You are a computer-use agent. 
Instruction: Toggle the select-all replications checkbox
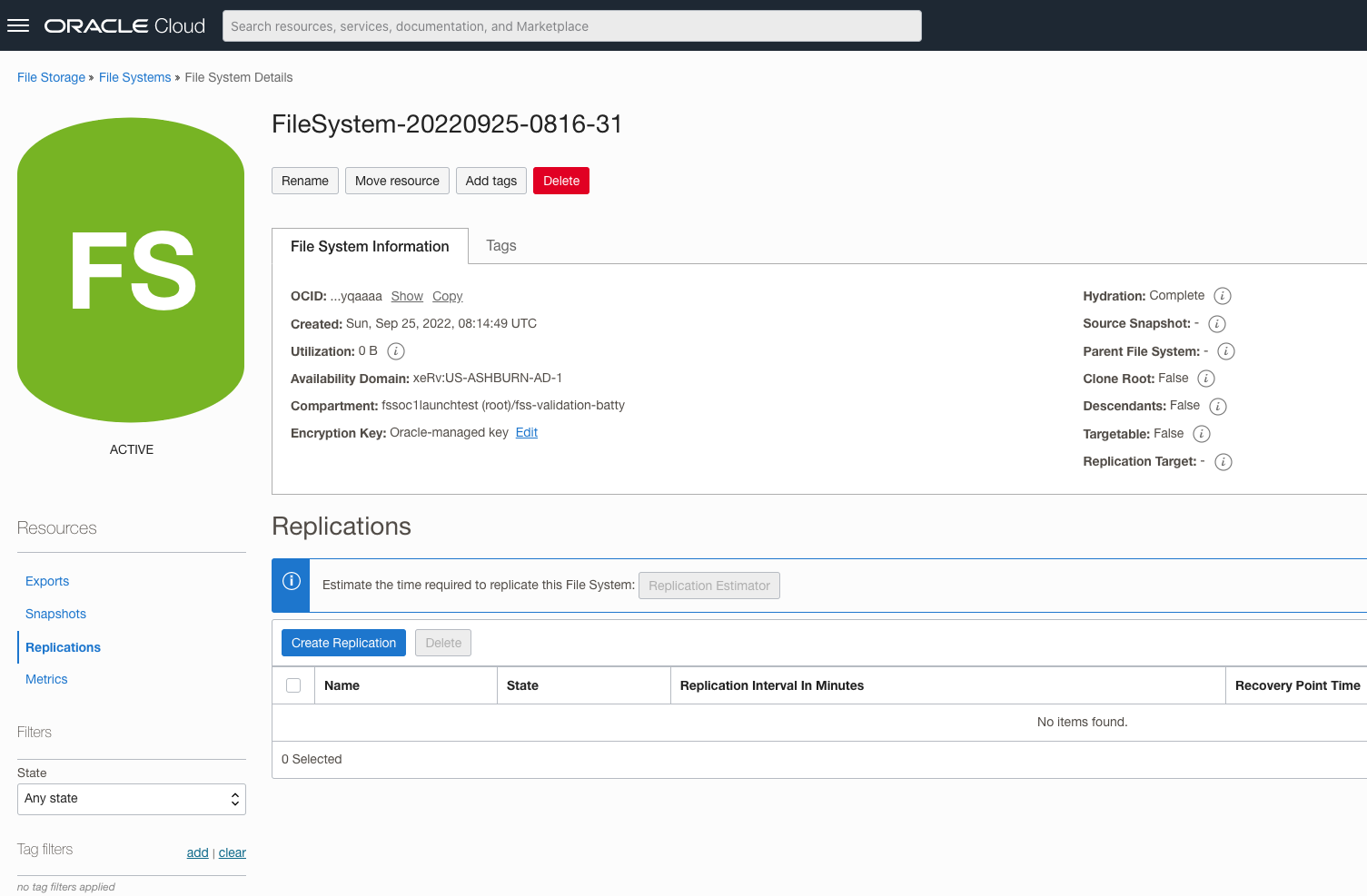pos(292,684)
